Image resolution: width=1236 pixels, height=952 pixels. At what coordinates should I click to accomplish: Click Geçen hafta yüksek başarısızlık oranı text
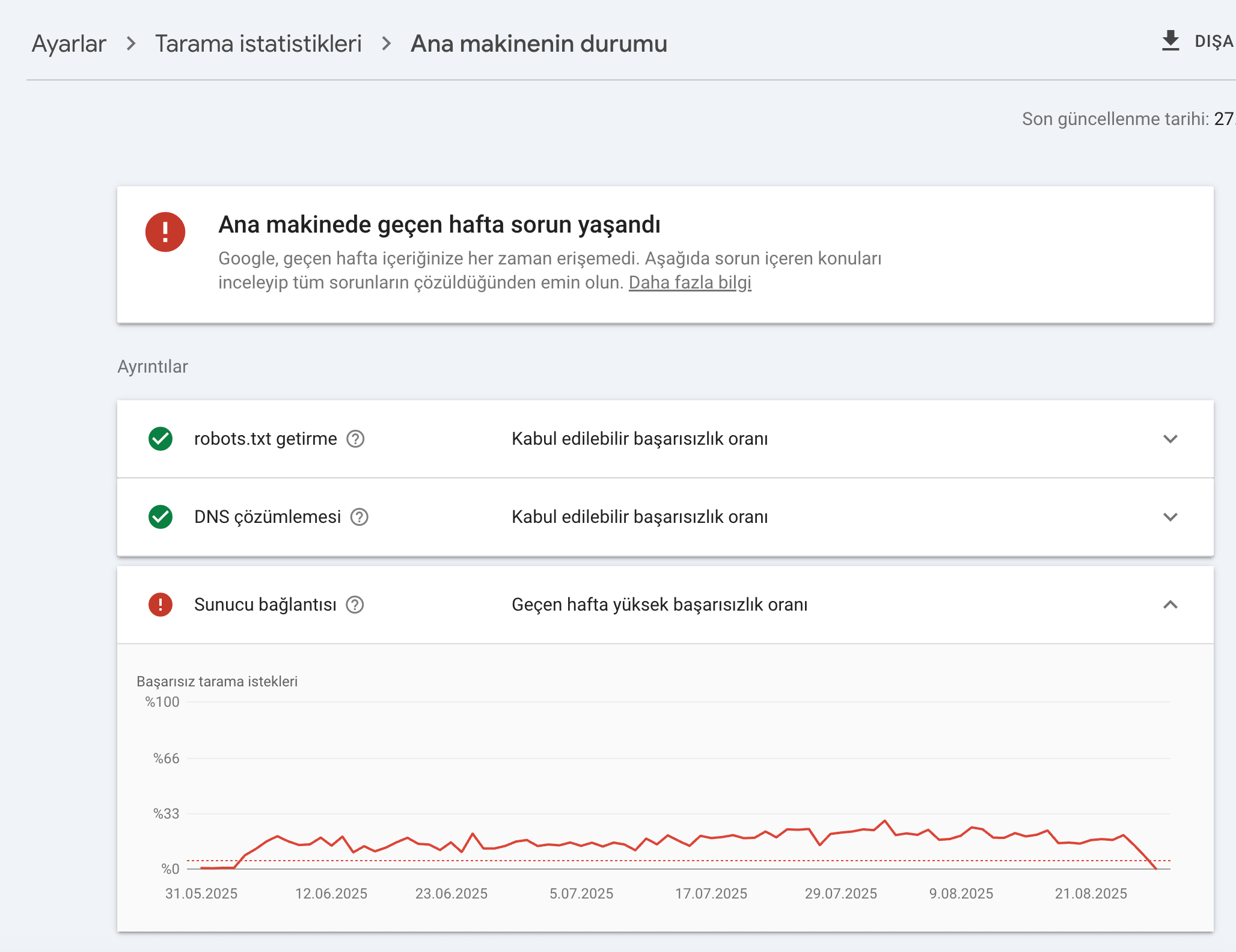[659, 605]
